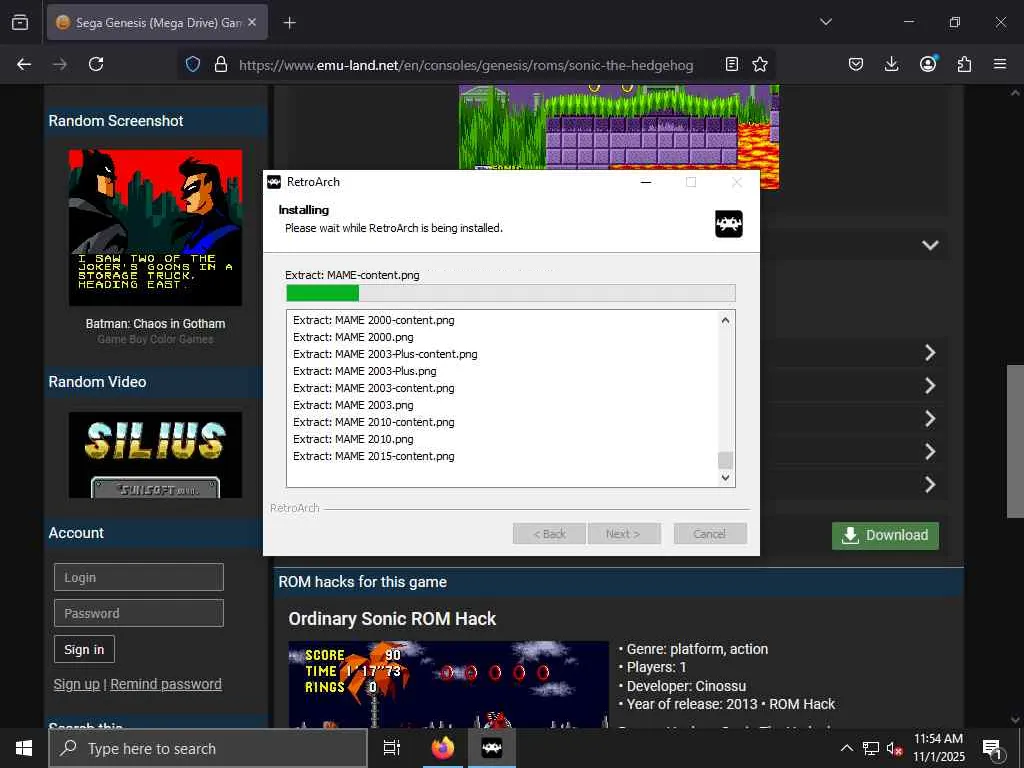Switch to the Sega Genesis (Mega Drive) tab
Image resolution: width=1024 pixels, height=768 pixels.
(157, 22)
